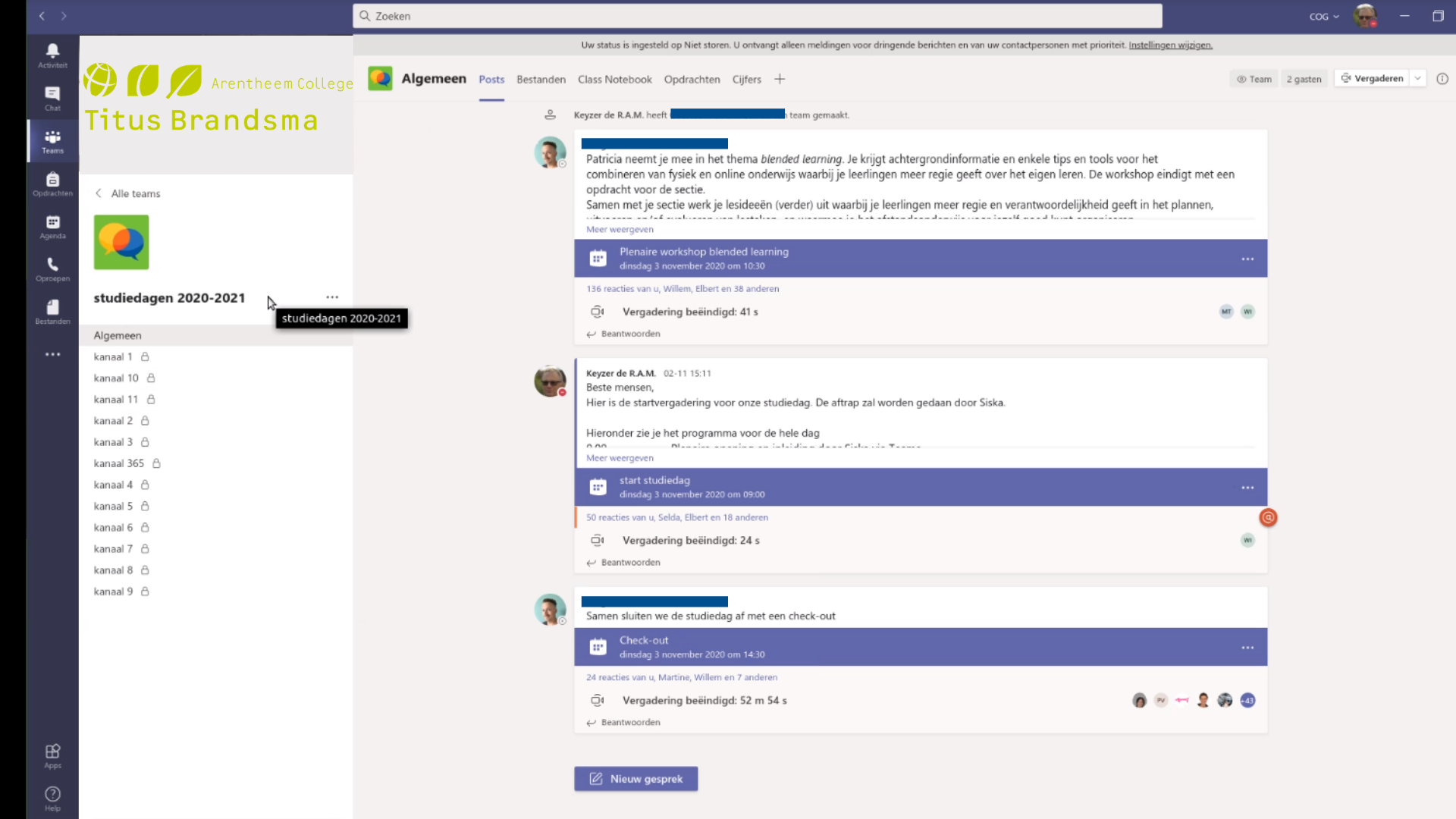Click the add tab plus icon
1456x819 pixels.
pyautogui.click(x=780, y=79)
